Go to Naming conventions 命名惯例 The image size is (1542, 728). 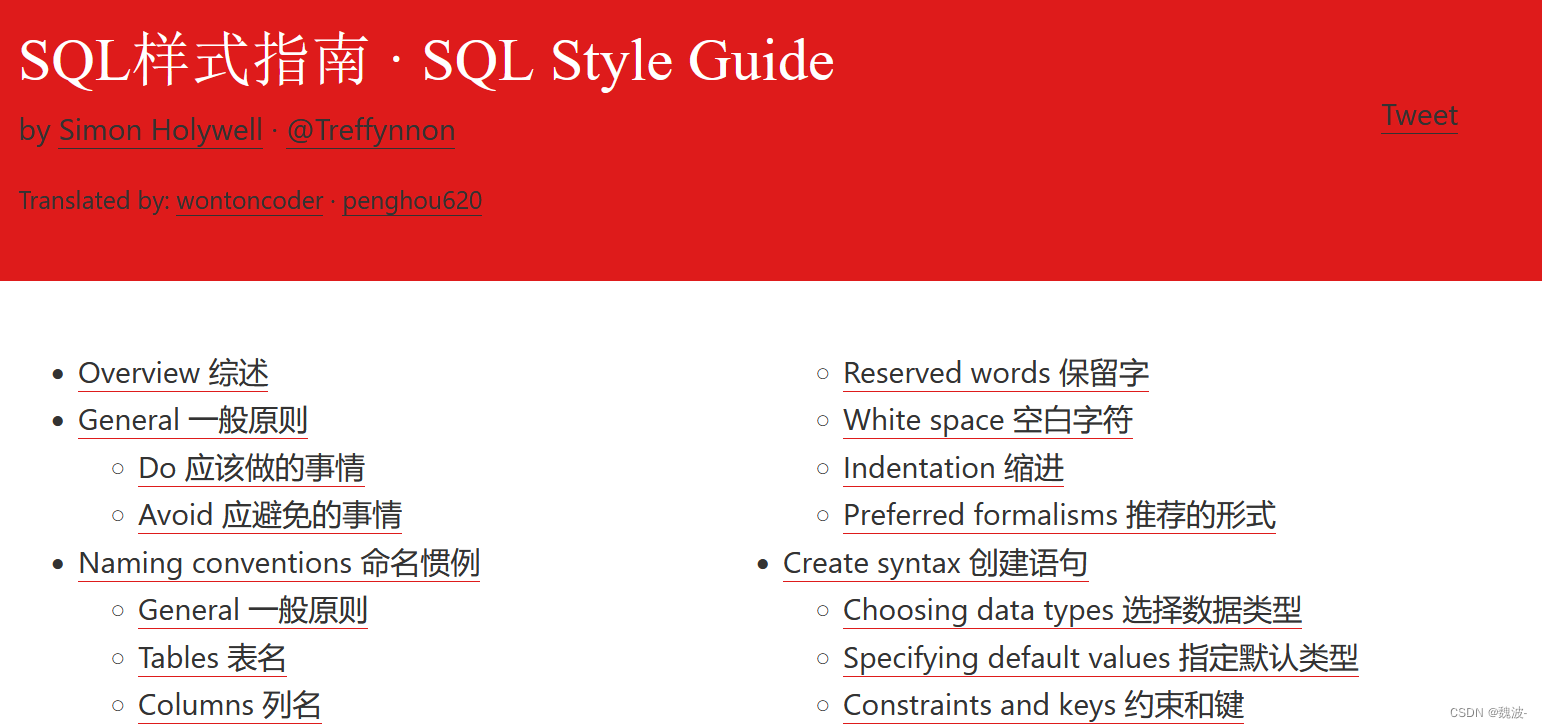pos(279,563)
